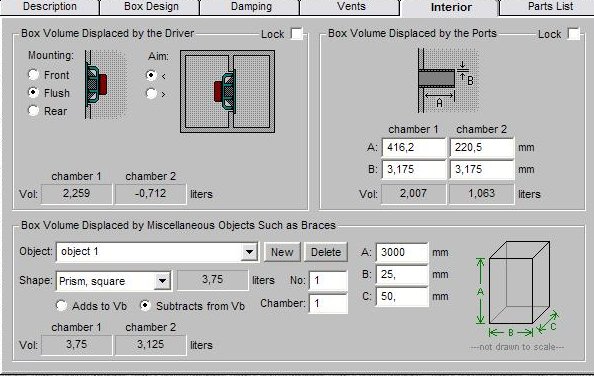Switch to the Vents tab
This screenshot has height=376, width=594.
[351, 7]
